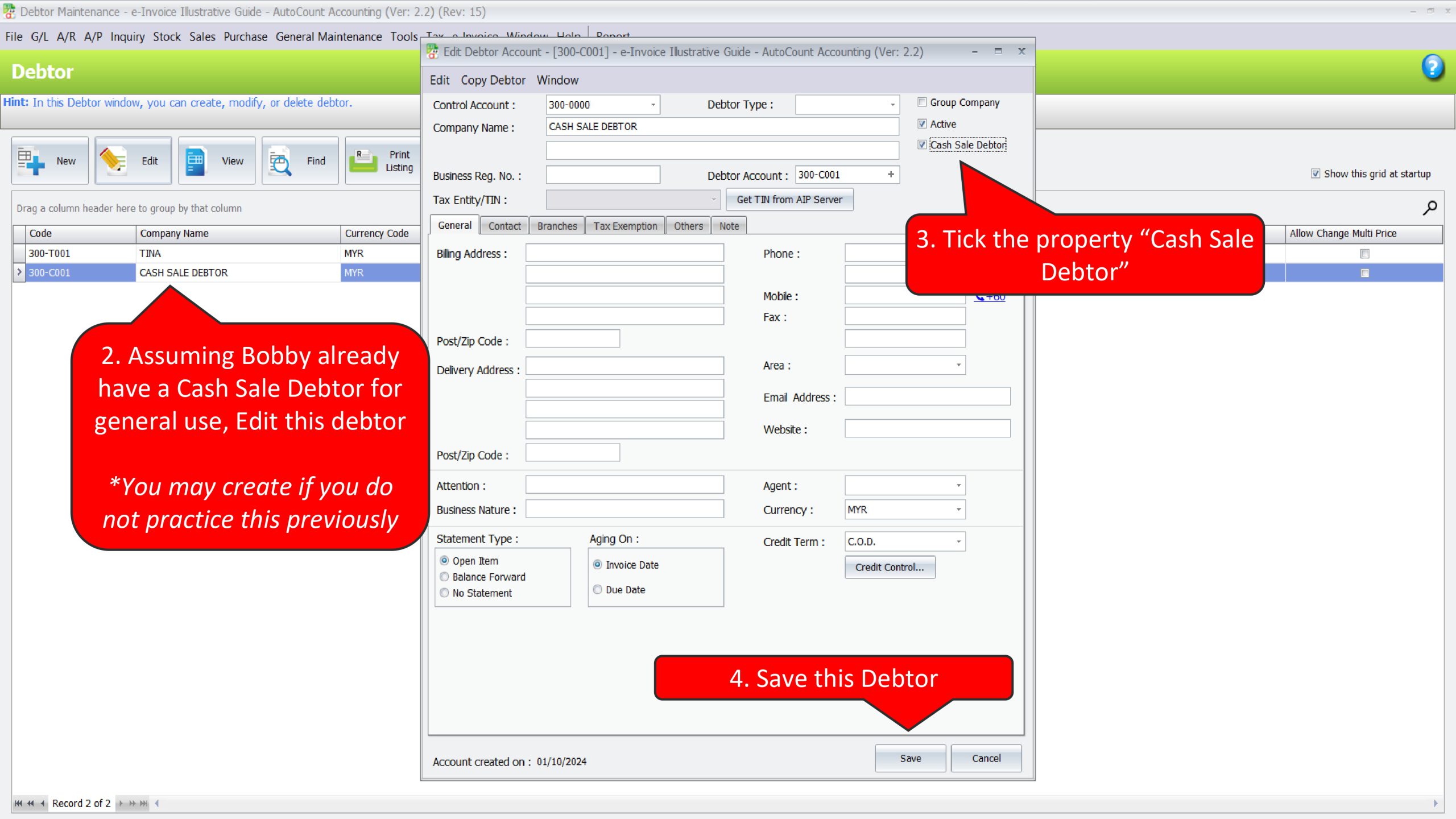
Task: Switch to the Branches tab
Action: pos(557,226)
